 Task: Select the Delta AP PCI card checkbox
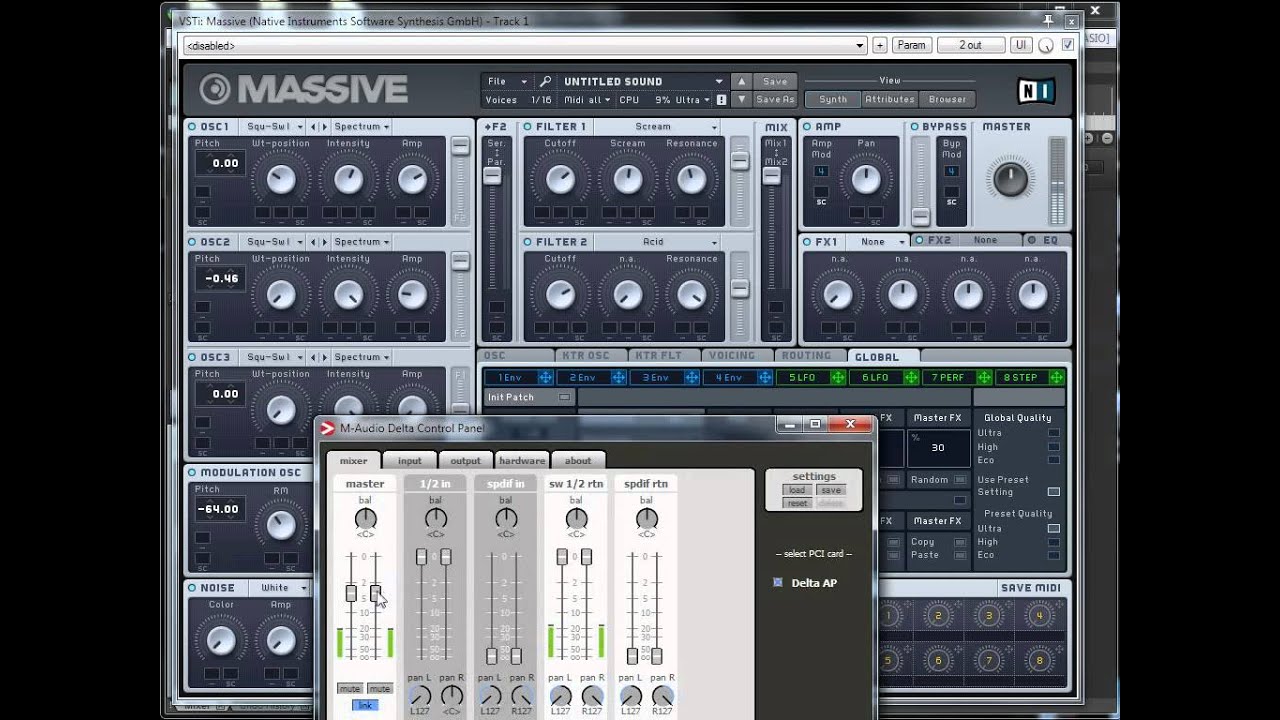(778, 582)
